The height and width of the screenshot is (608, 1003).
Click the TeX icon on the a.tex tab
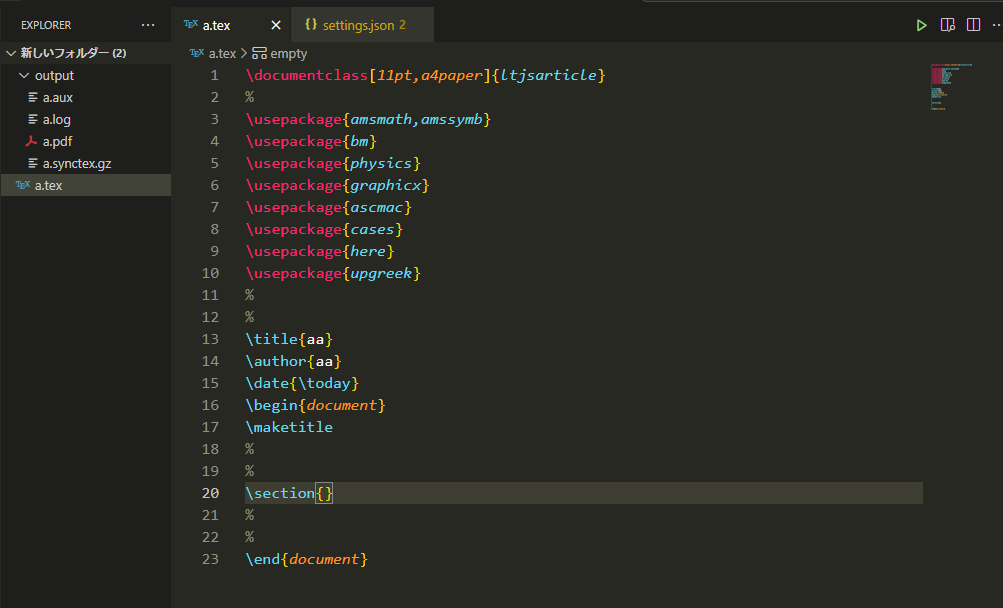[x=191, y=24]
